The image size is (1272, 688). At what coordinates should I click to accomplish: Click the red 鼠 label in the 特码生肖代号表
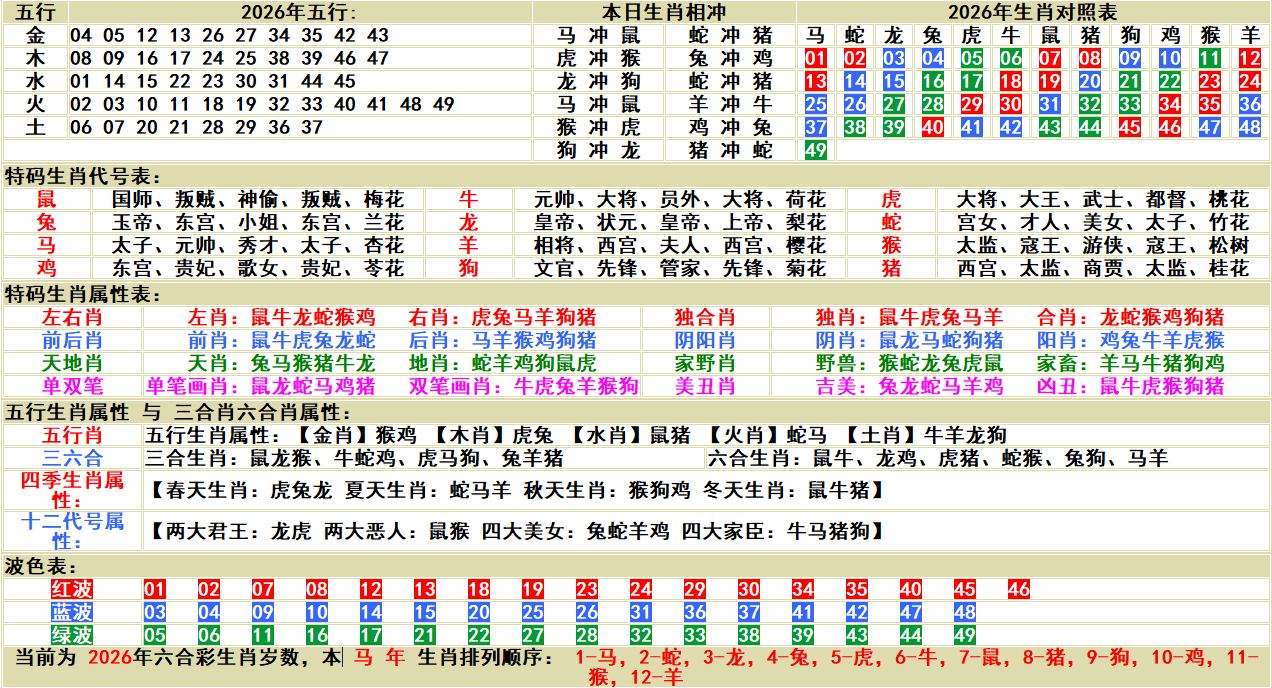(47, 199)
